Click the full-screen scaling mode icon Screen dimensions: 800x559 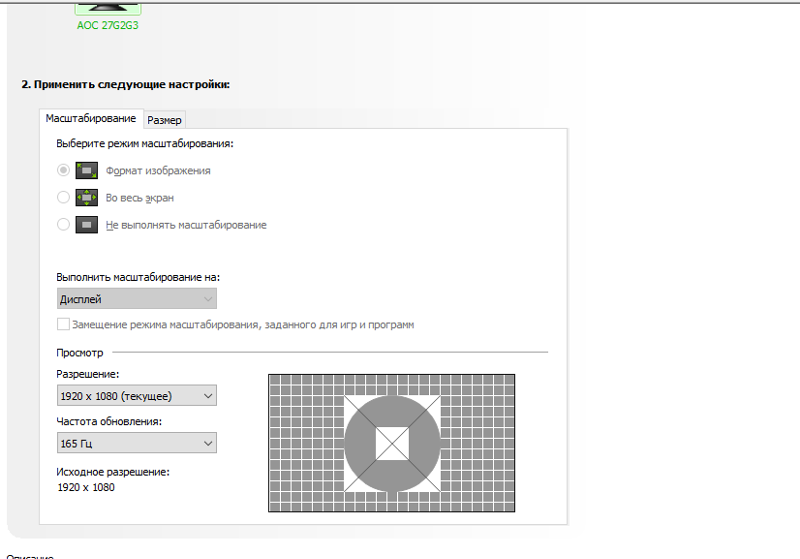click(x=87, y=198)
